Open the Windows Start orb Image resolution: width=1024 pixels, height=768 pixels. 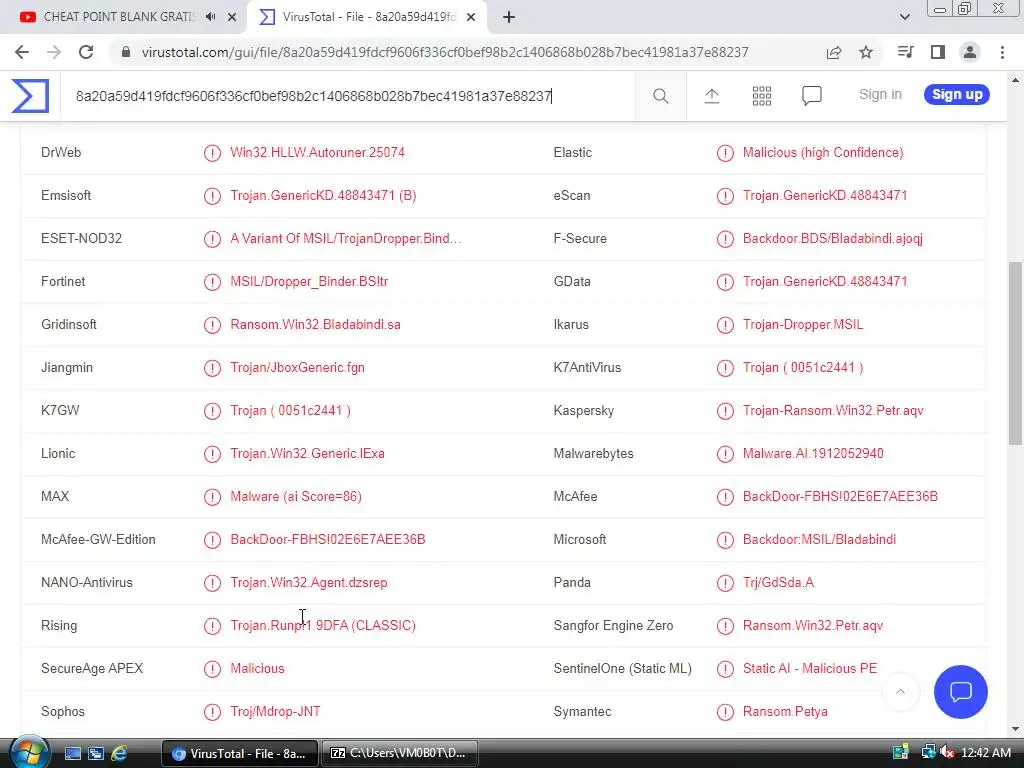click(x=28, y=753)
